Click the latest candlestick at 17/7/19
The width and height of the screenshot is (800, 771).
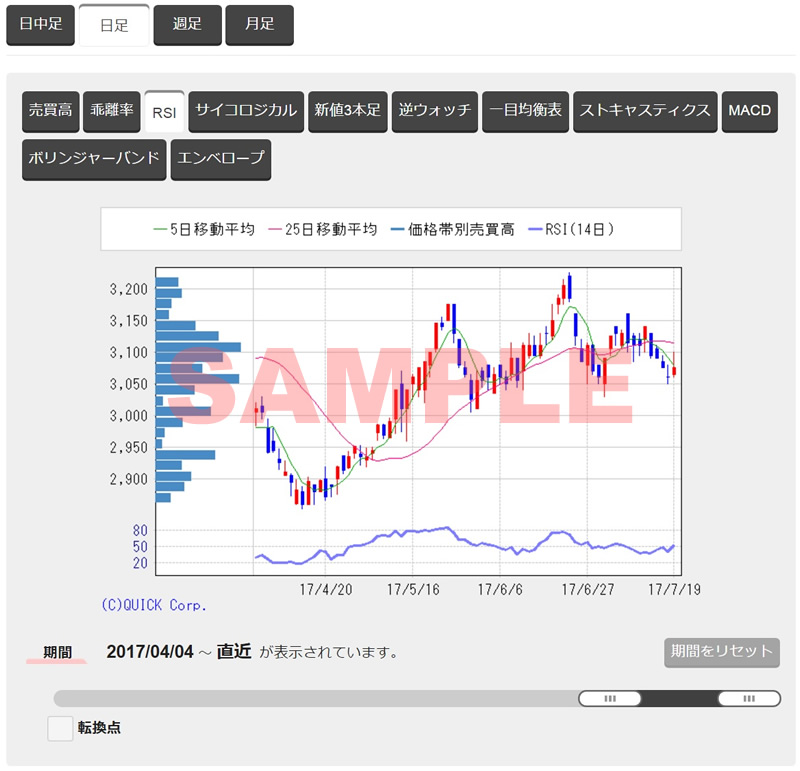674,370
